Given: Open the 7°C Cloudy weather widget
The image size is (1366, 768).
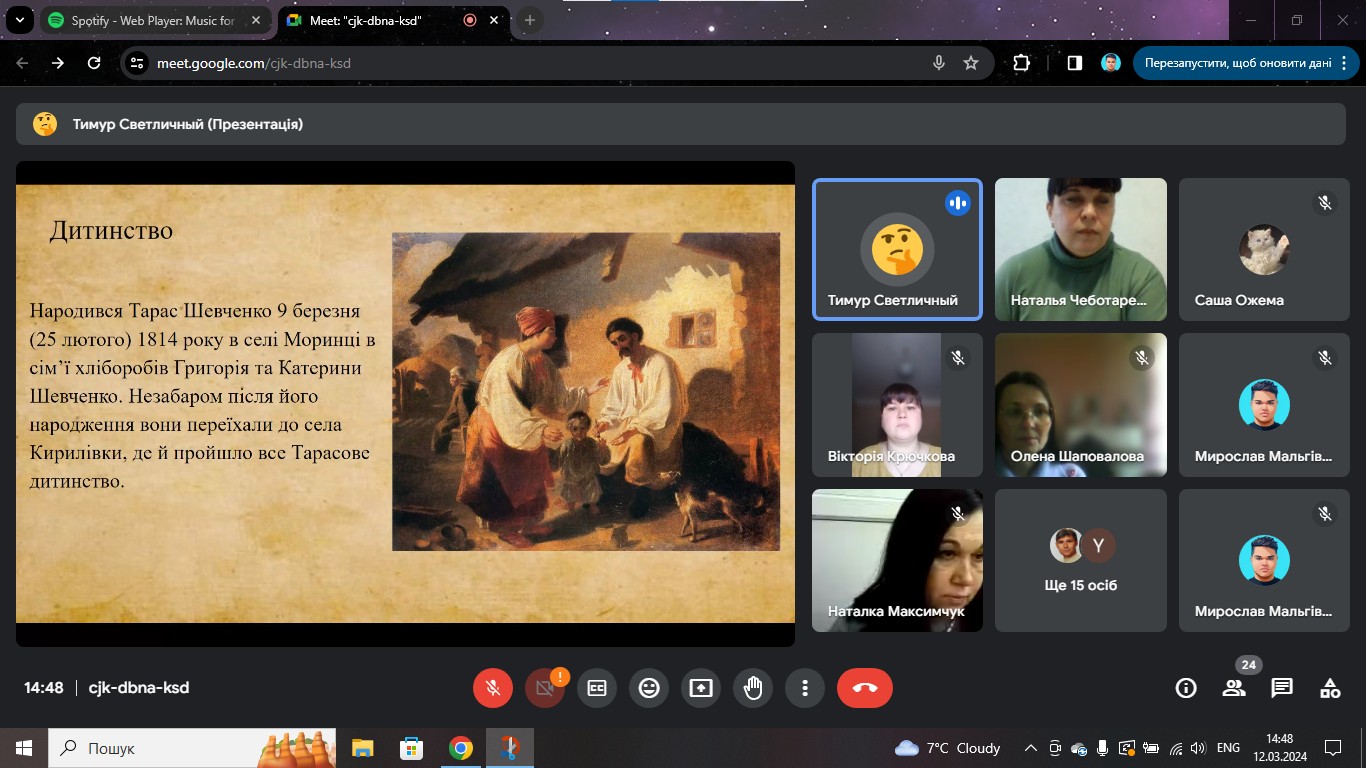Looking at the screenshot, I should click(x=948, y=748).
